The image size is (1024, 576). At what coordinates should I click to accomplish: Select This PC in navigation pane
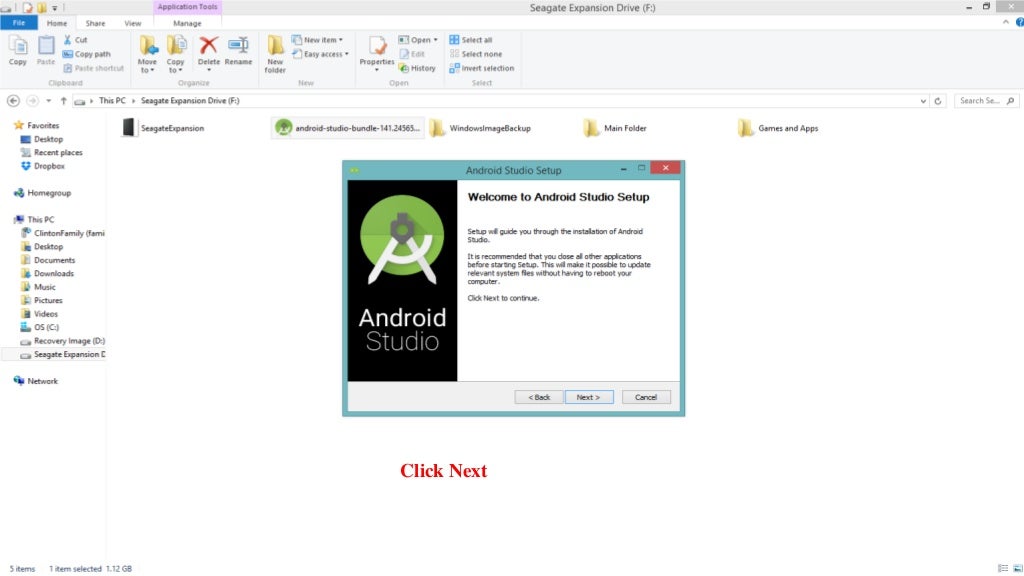pos(34,219)
